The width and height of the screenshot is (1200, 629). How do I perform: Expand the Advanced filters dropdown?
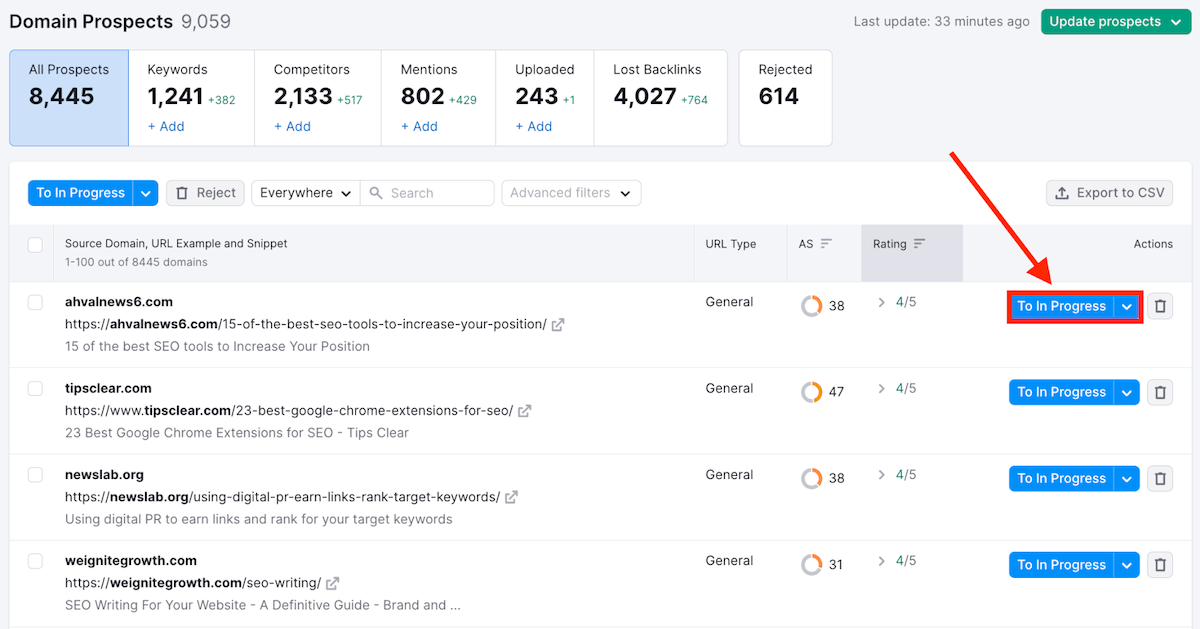570,193
